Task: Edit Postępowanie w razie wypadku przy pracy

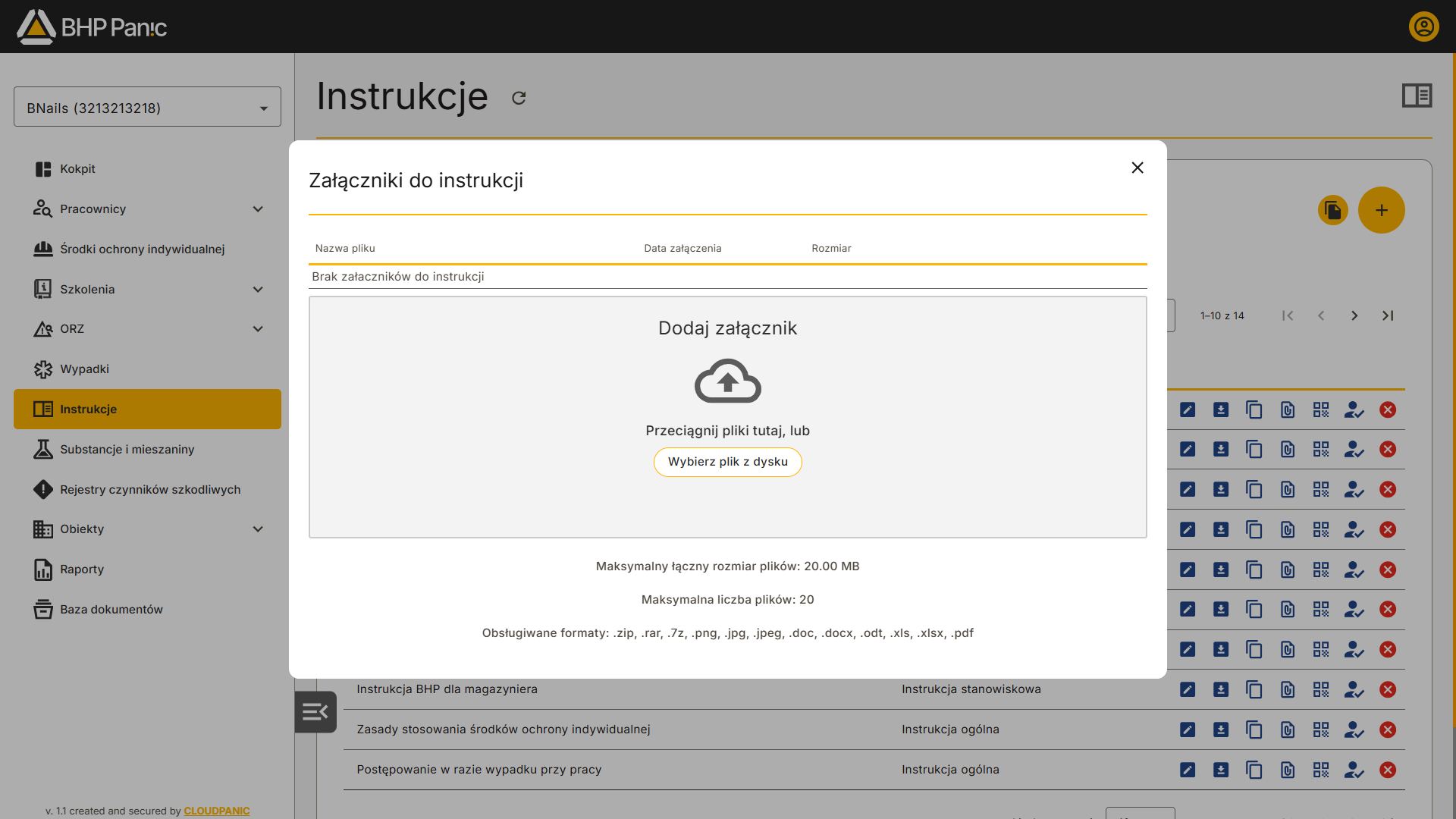Action: [1188, 770]
